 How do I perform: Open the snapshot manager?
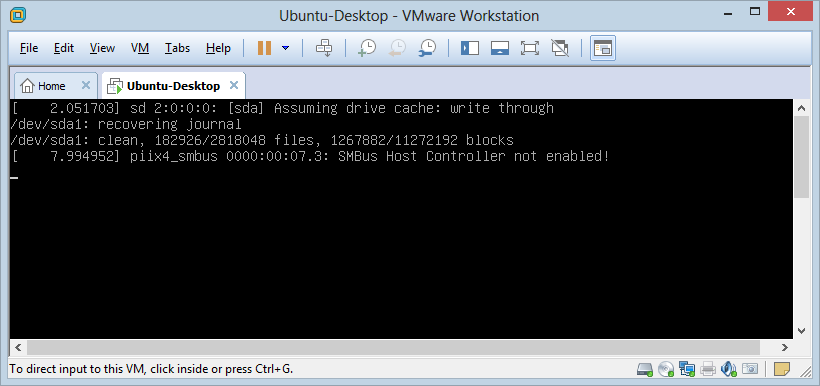[x=427, y=48]
